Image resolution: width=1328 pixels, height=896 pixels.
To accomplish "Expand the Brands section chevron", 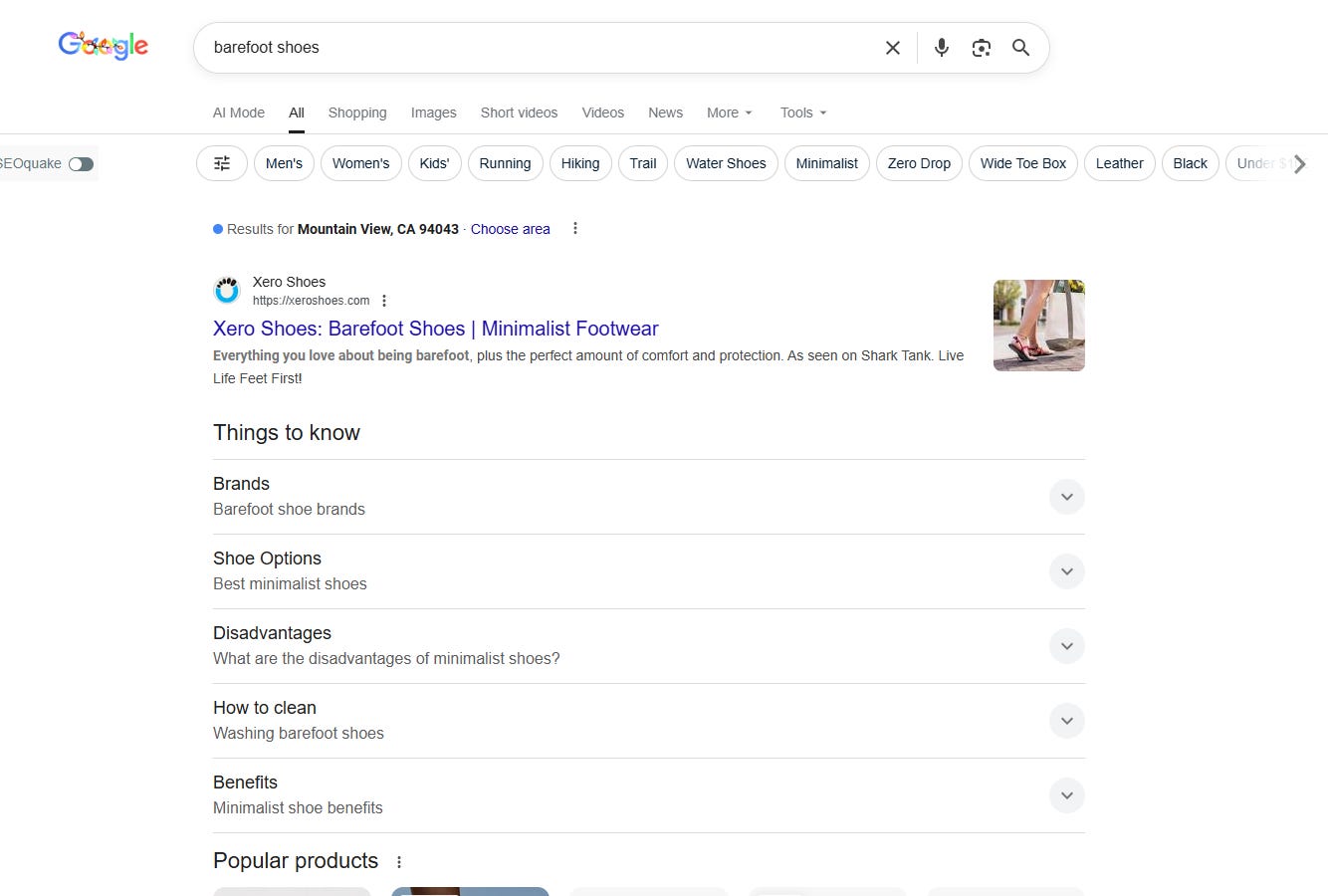I will (x=1066, y=497).
